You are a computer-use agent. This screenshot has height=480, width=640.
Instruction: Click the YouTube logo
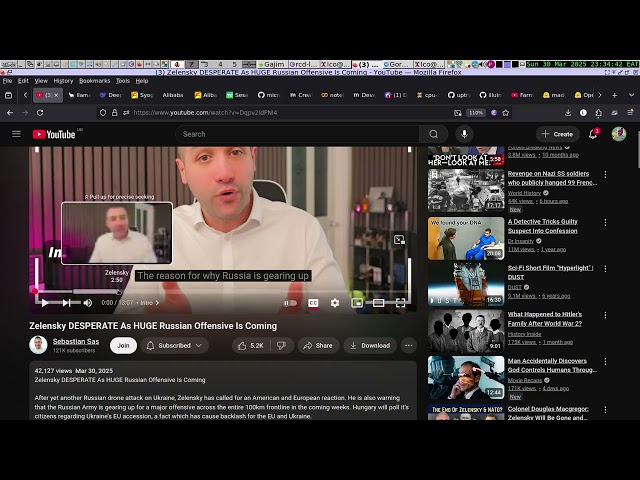click(54, 134)
